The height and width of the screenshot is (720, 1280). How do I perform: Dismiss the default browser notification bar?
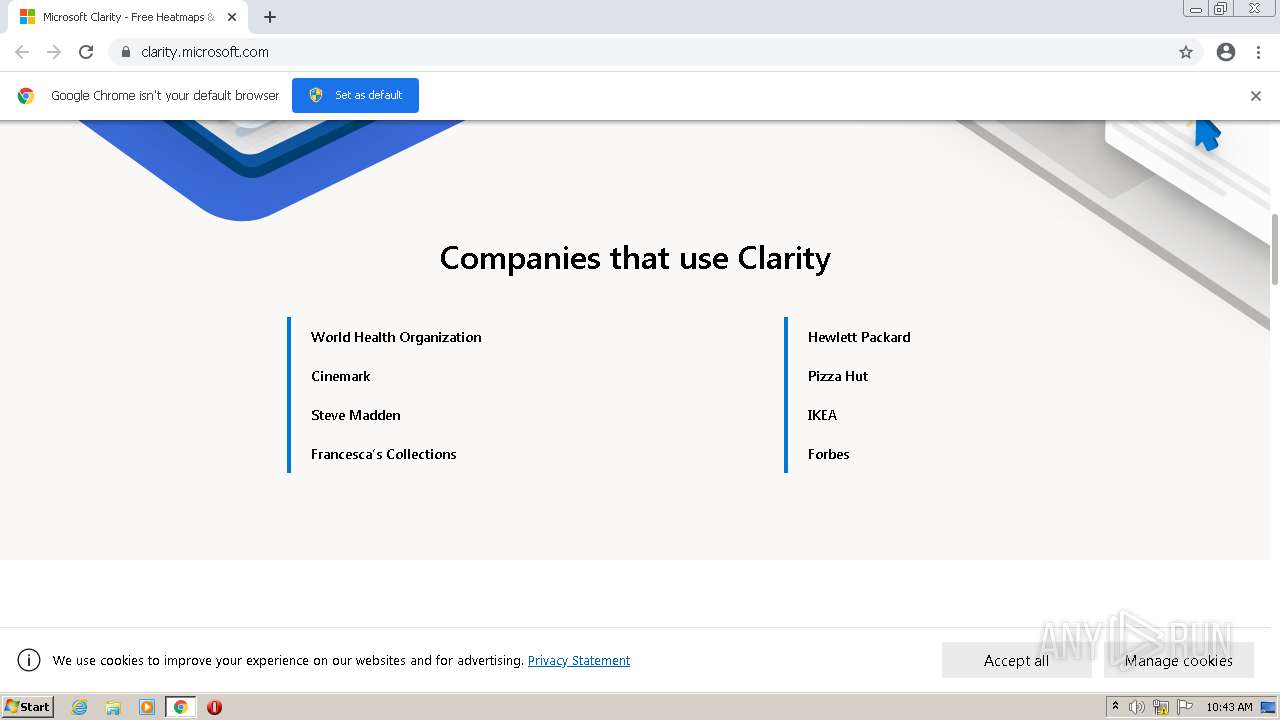tap(1256, 96)
